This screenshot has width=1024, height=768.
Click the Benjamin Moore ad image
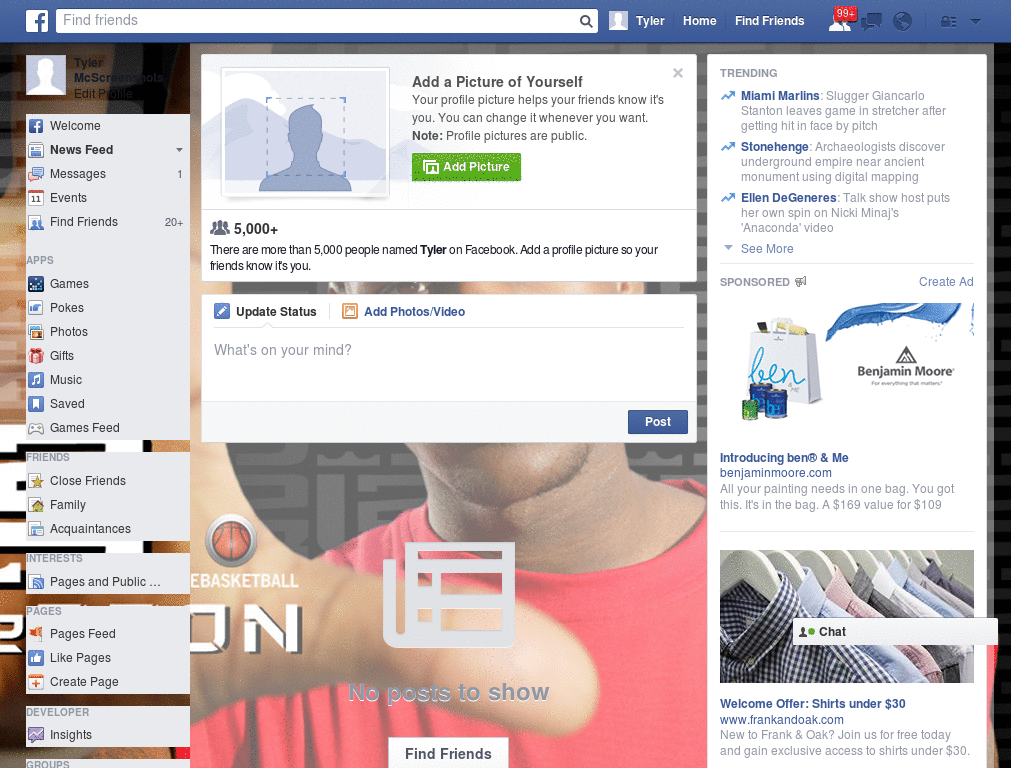tap(847, 371)
